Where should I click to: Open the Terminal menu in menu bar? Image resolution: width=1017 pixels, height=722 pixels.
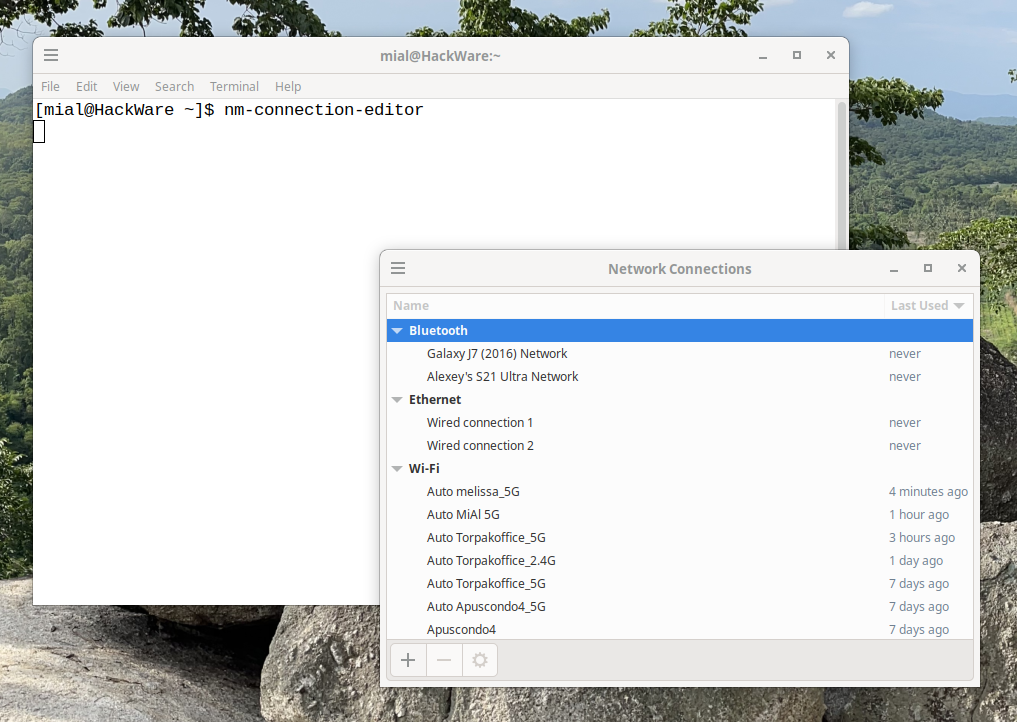(x=234, y=87)
